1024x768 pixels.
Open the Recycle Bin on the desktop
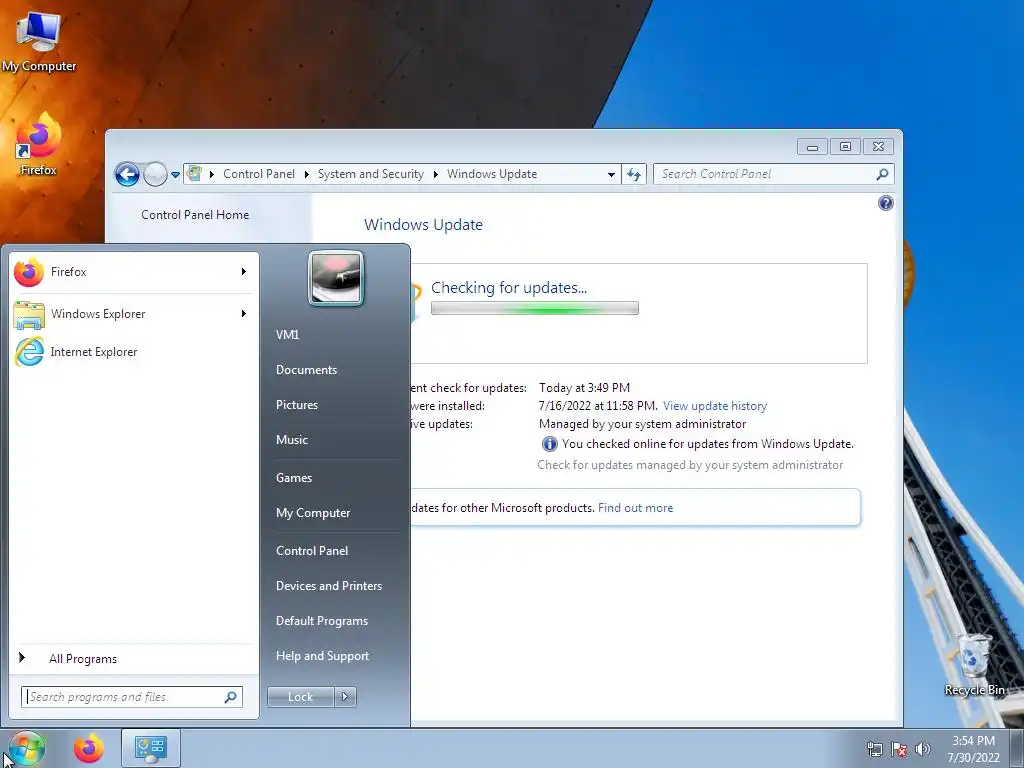pyautogui.click(x=974, y=664)
